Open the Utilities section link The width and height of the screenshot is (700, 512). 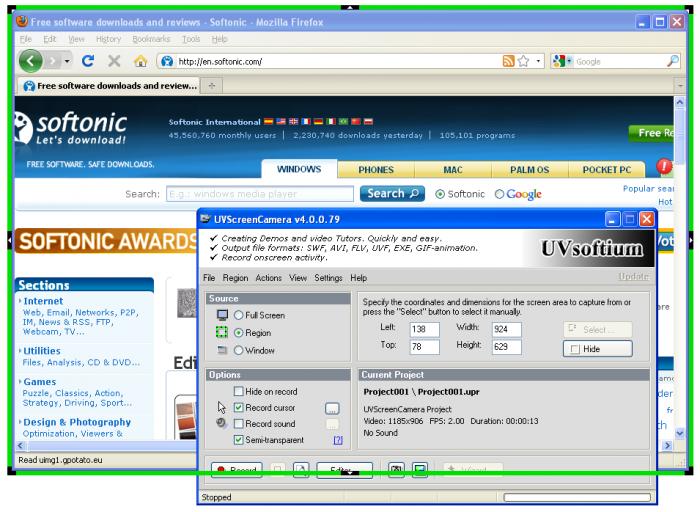[x=42, y=351]
